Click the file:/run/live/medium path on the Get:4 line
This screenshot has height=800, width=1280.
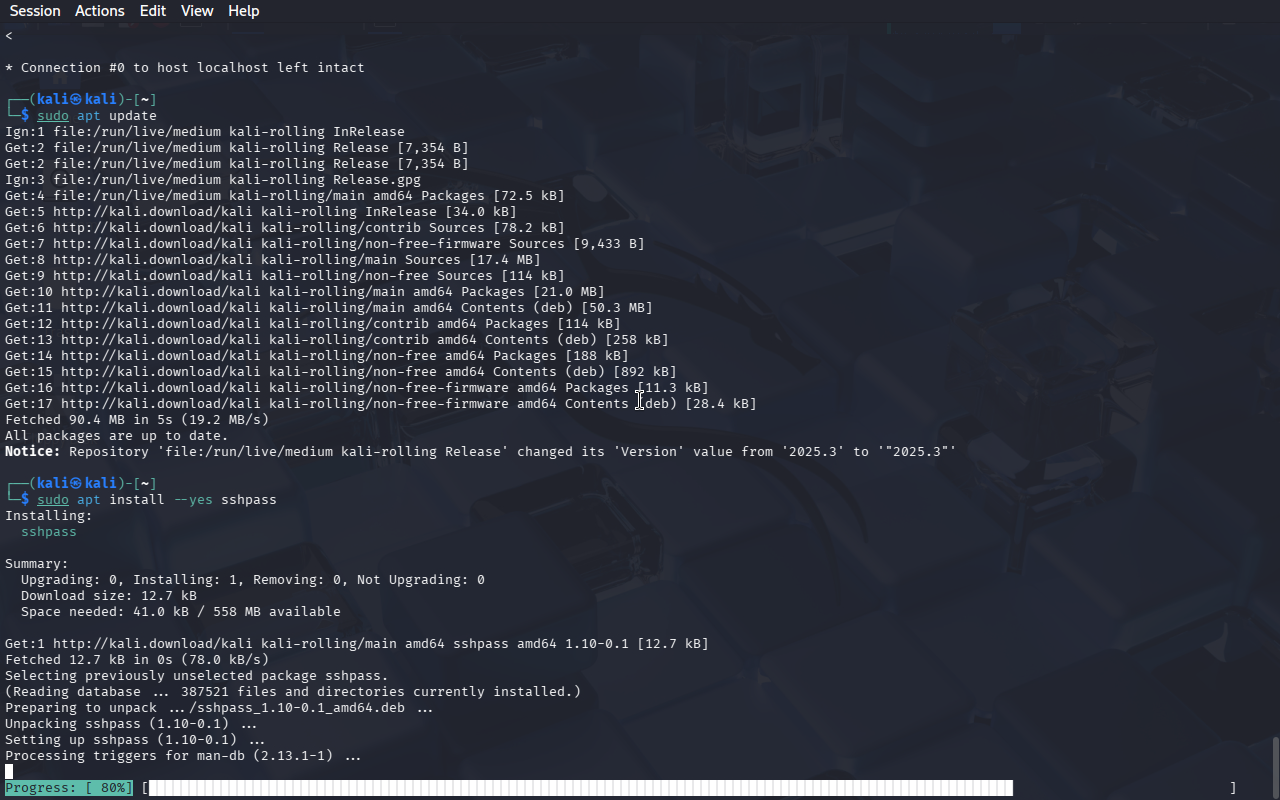coord(137,196)
